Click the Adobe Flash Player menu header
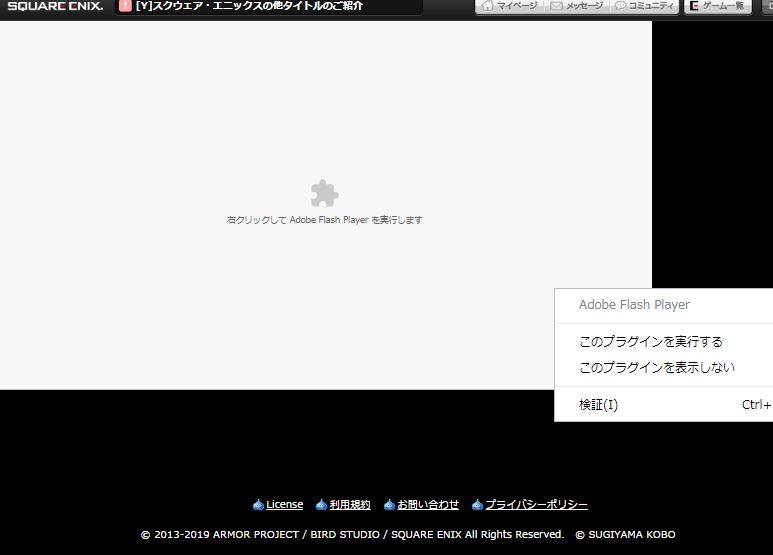Viewport: 773px width, 555px height. pyautogui.click(x=634, y=305)
